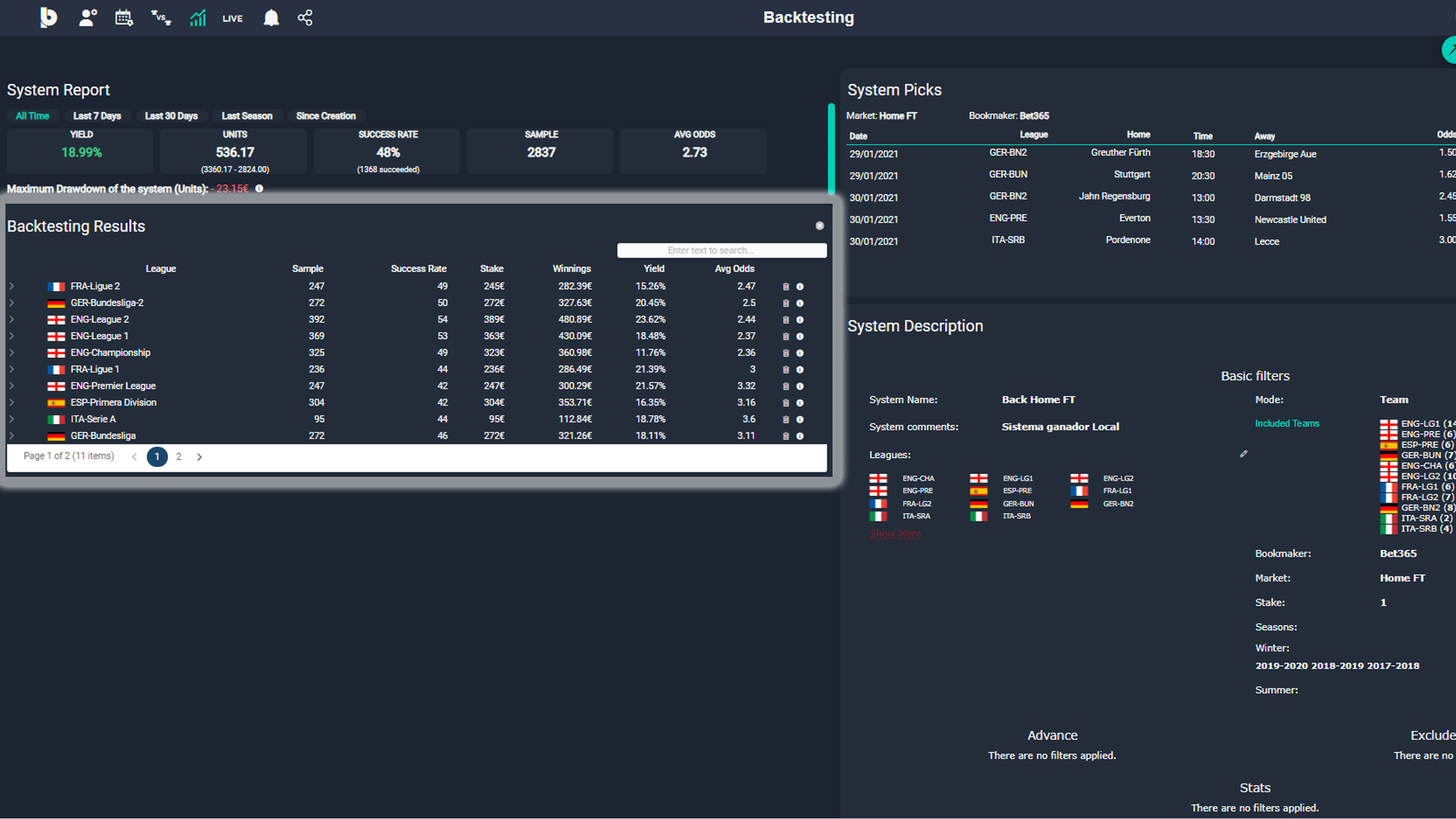Open the notifications bell icon
The image size is (1456, 819).
coord(271,17)
